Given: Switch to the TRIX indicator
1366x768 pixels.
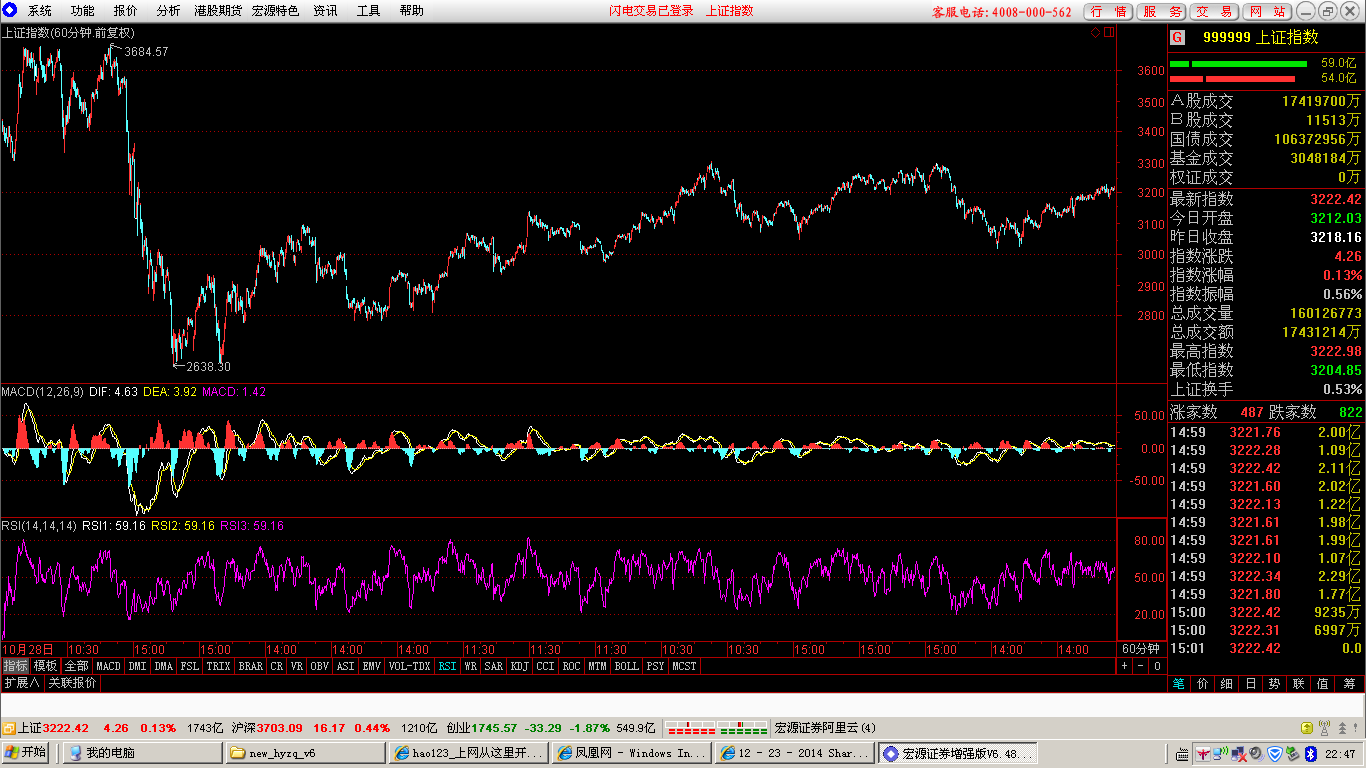Looking at the screenshot, I should [x=219, y=665].
